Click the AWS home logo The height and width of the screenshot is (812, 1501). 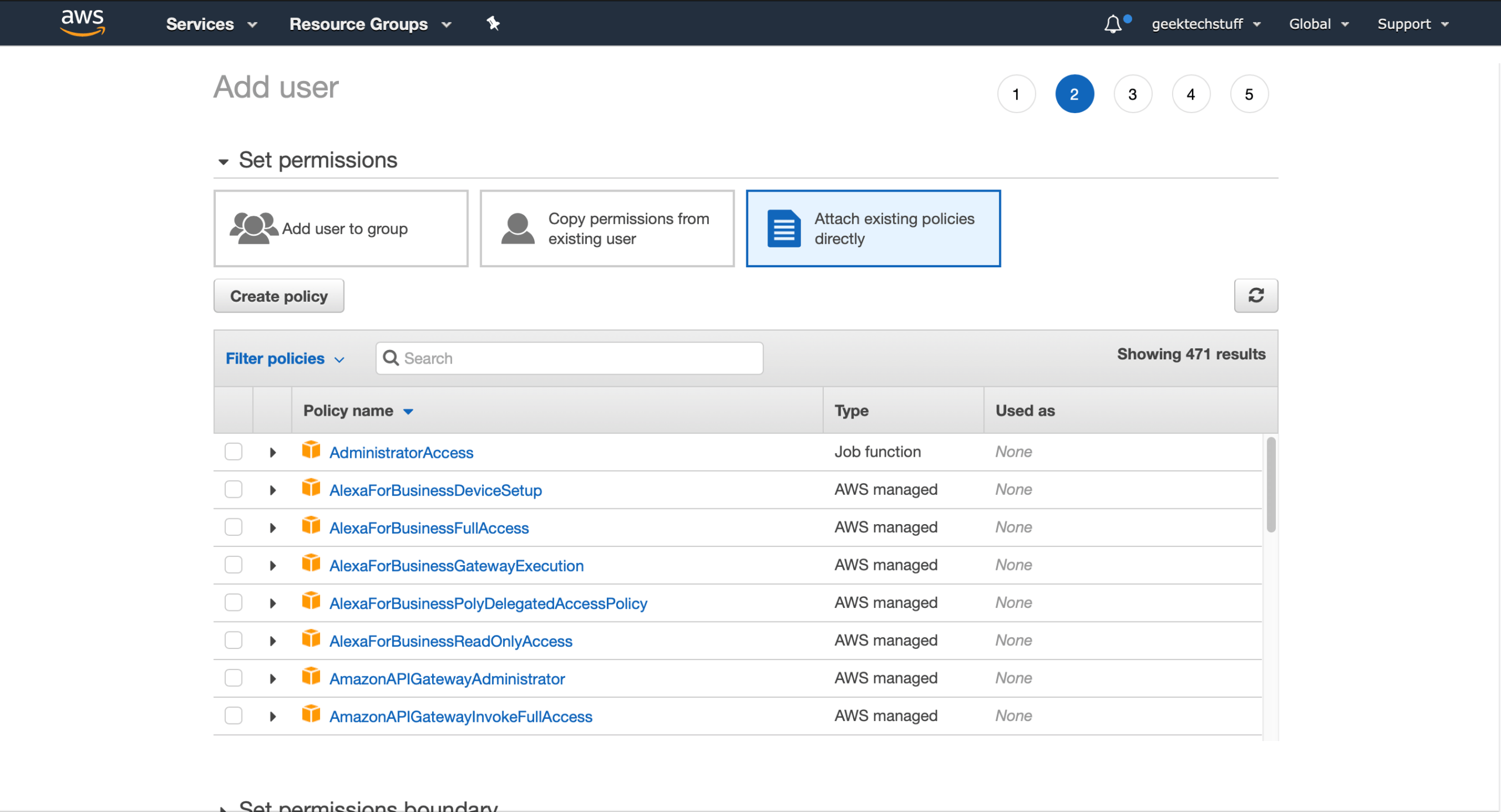pyautogui.click(x=82, y=23)
